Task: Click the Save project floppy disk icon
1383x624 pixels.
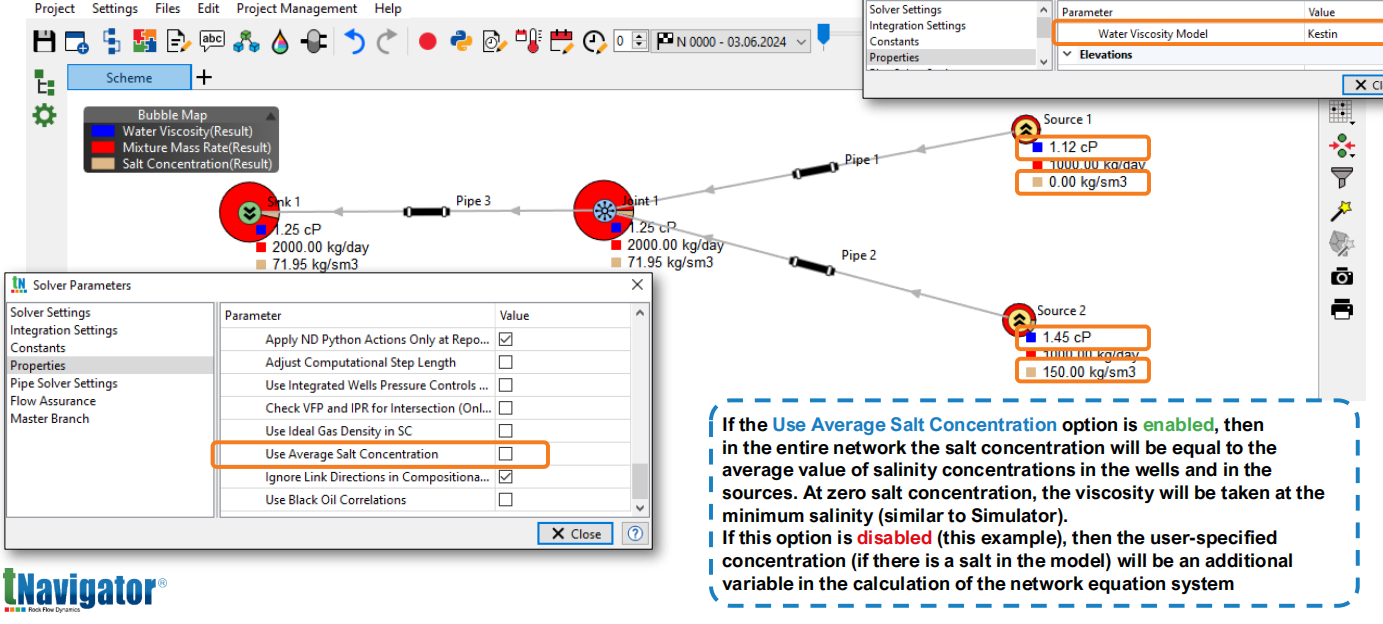Action: click(x=45, y=41)
